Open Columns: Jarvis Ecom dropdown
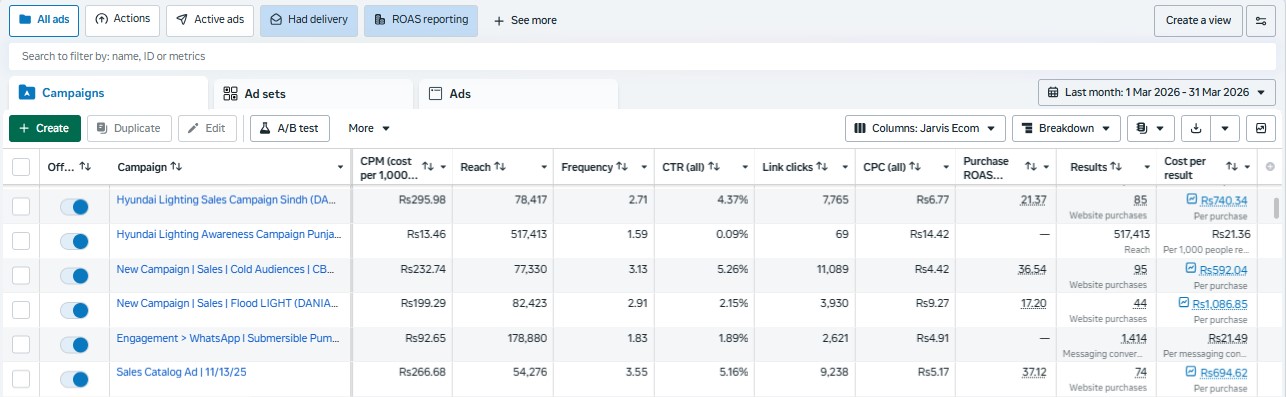 tap(925, 128)
